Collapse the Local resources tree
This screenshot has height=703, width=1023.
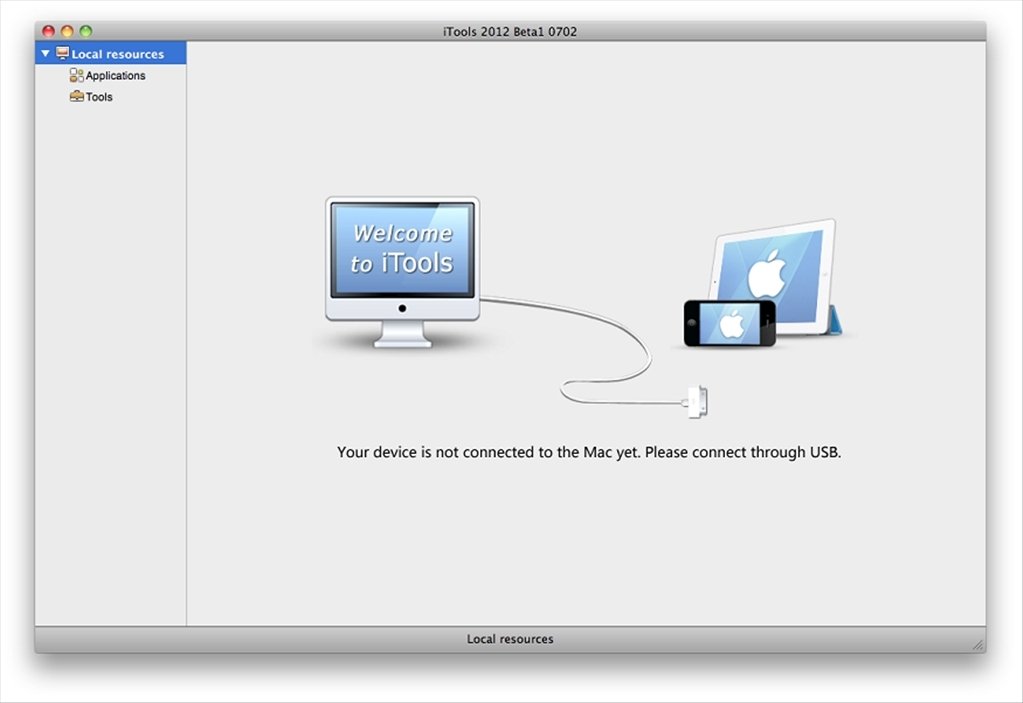pyautogui.click(x=45, y=53)
